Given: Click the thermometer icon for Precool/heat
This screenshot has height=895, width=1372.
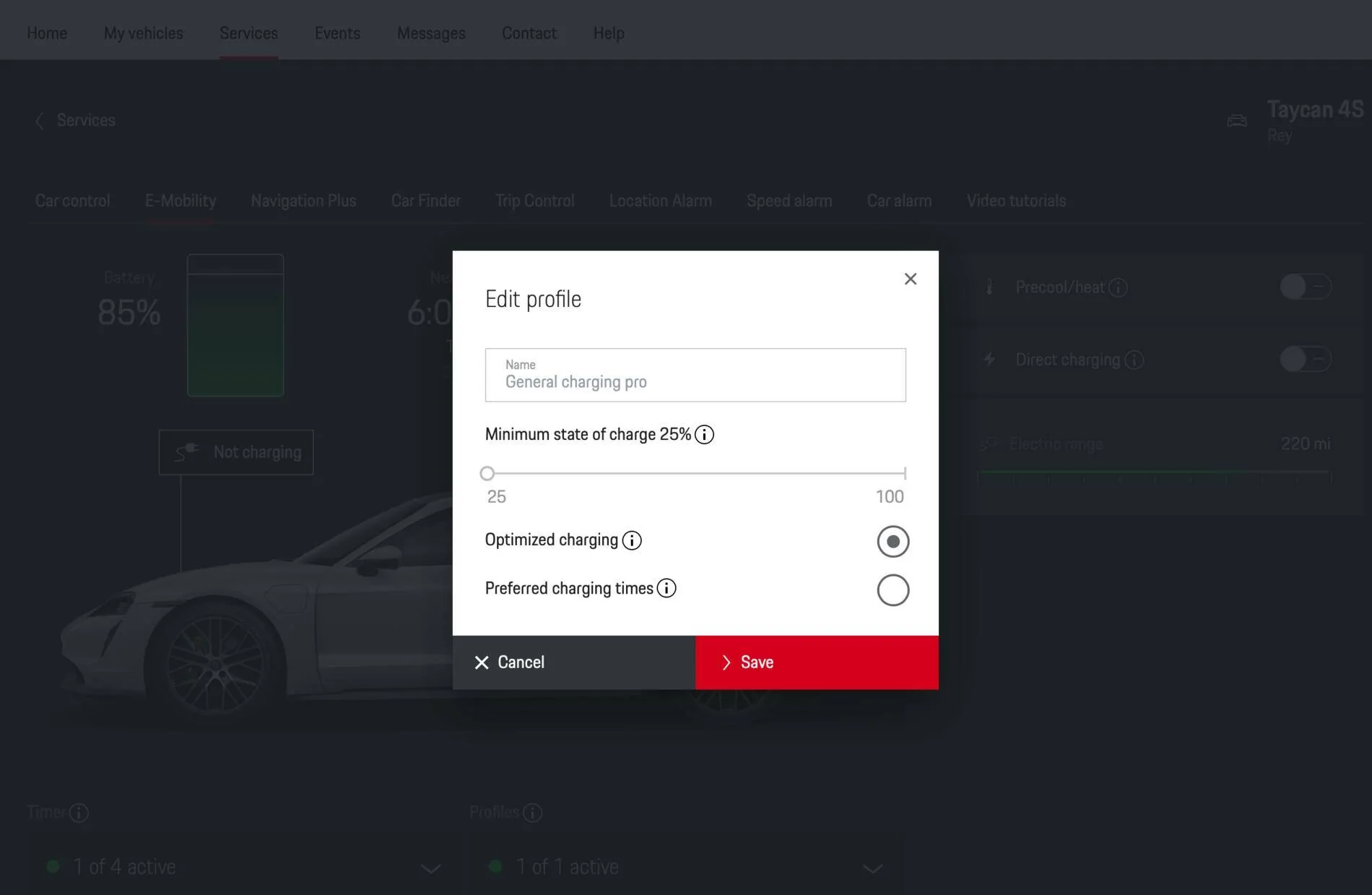Looking at the screenshot, I should (x=990, y=287).
